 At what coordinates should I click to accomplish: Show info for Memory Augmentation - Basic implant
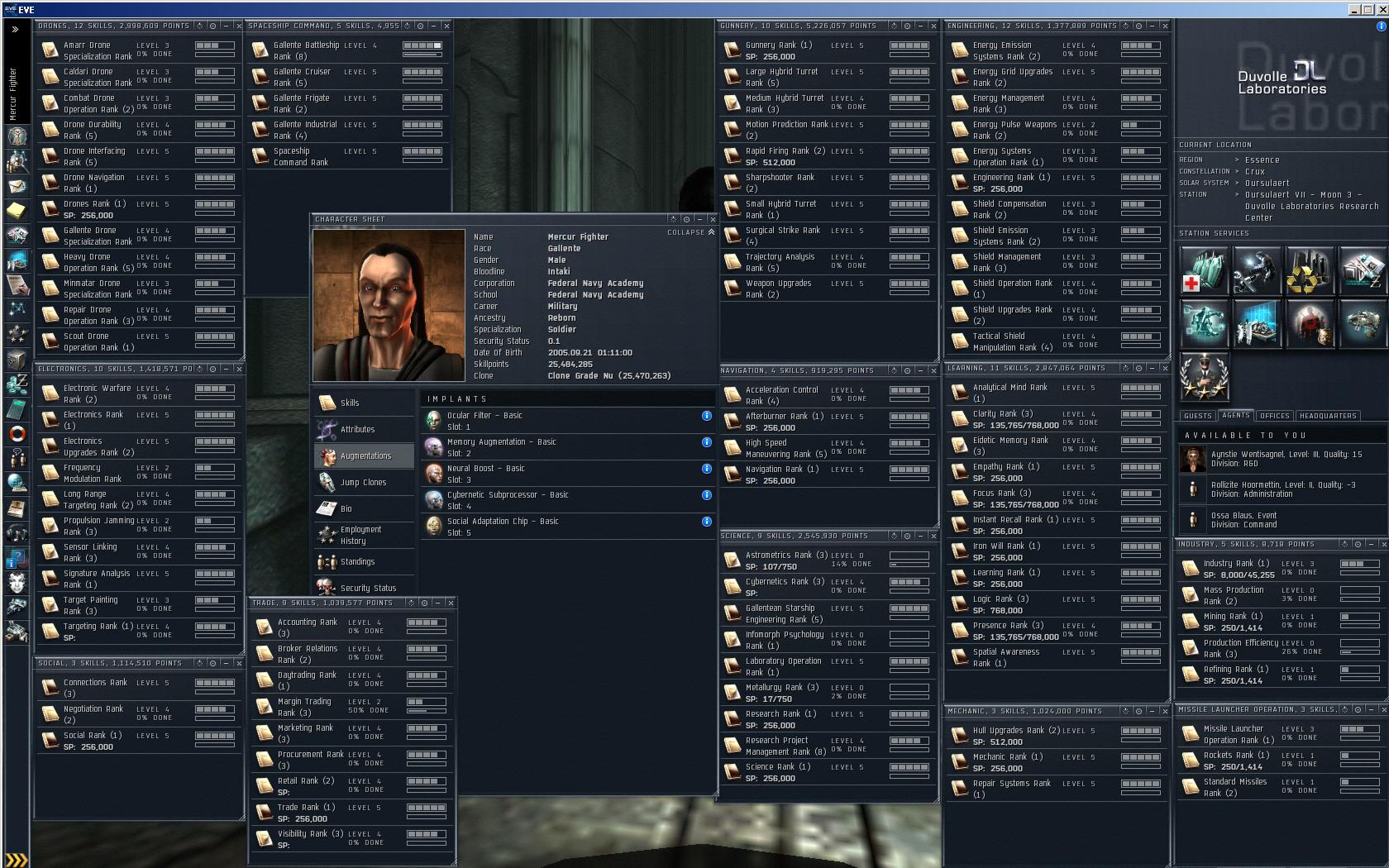(707, 442)
